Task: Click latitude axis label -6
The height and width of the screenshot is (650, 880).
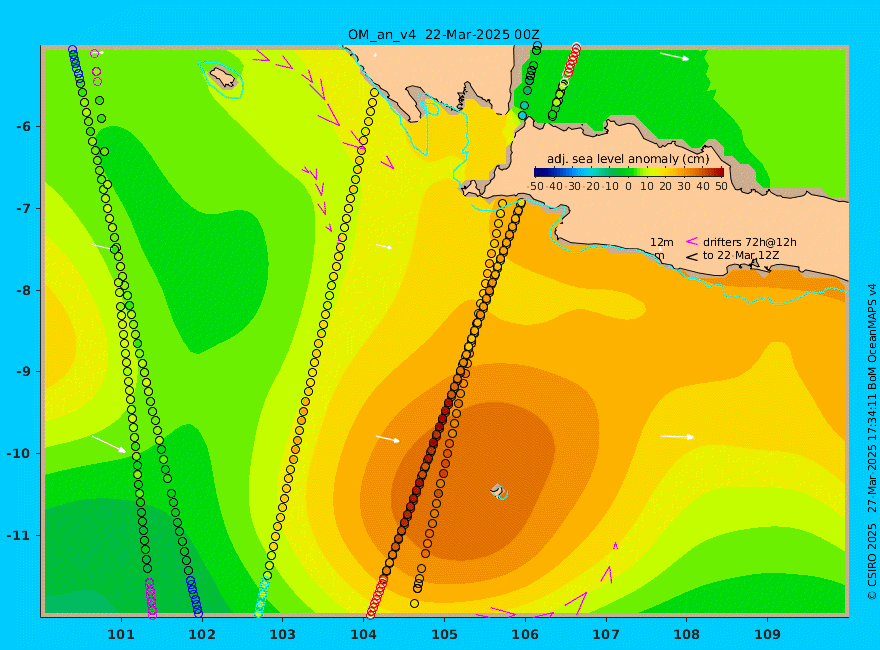Action: [23, 126]
